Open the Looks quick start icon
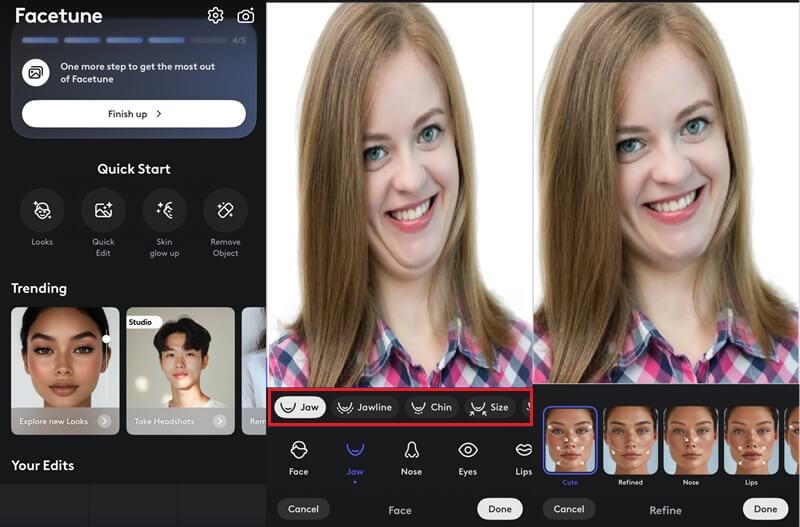 [x=42, y=210]
